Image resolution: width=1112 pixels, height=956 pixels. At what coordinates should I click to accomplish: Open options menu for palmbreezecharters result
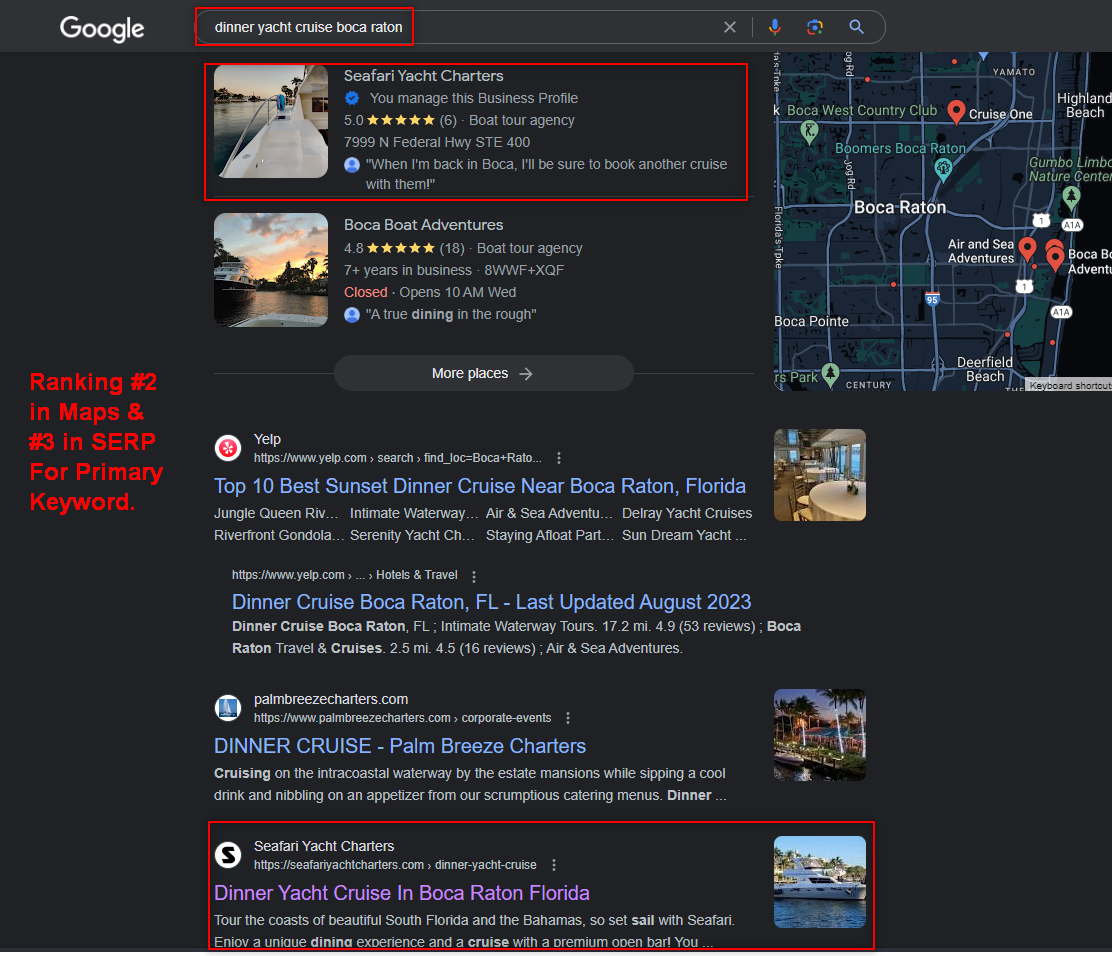(568, 718)
